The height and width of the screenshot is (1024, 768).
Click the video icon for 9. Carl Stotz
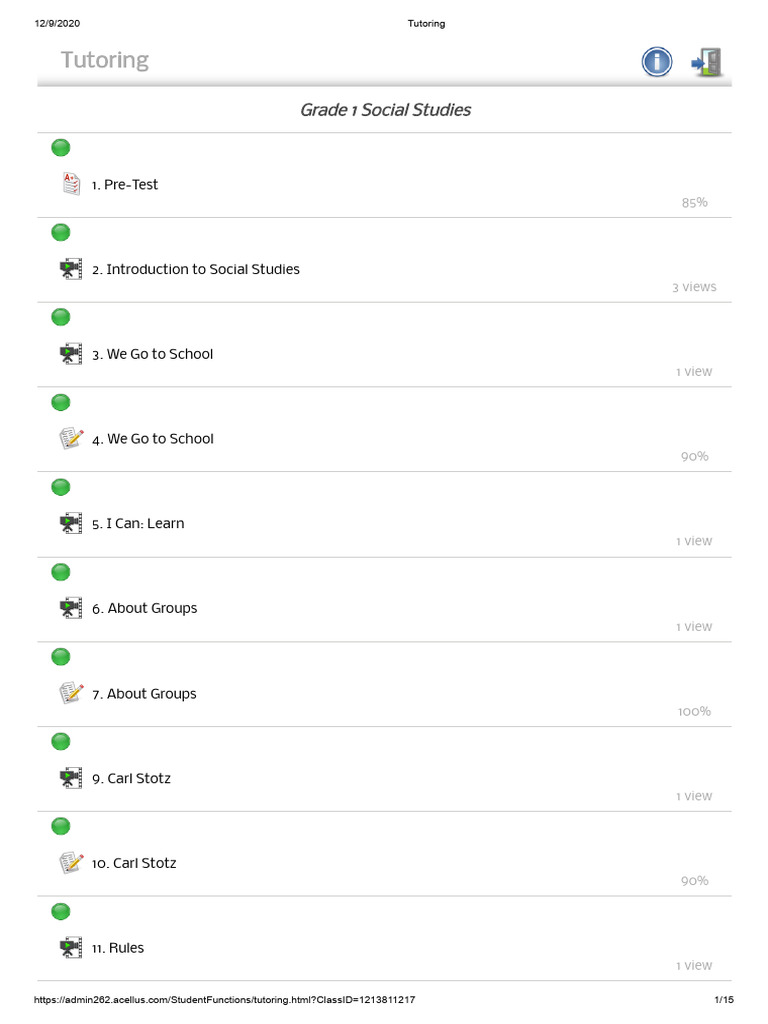(x=70, y=778)
